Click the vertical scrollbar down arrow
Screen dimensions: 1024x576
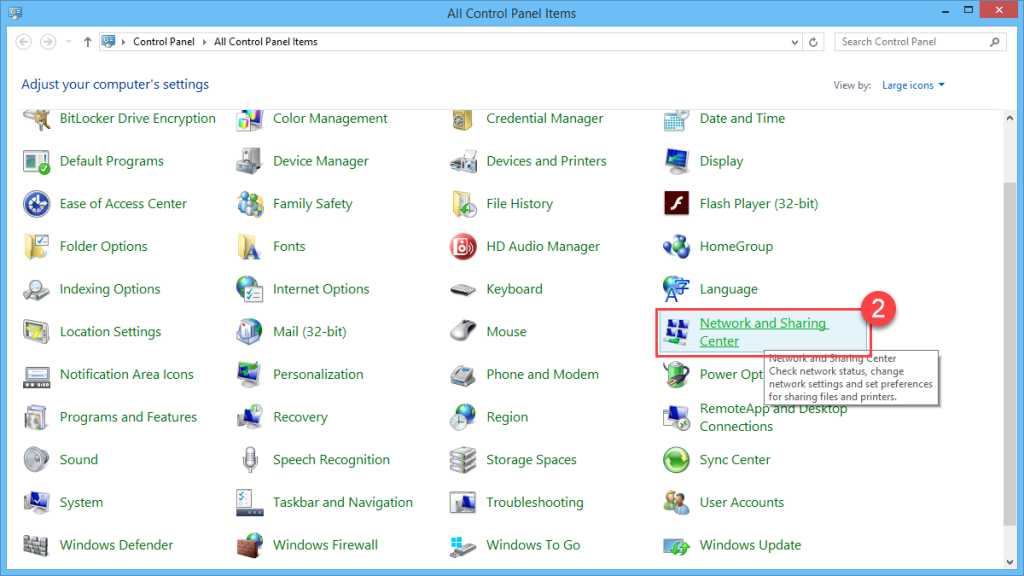coord(1010,562)
